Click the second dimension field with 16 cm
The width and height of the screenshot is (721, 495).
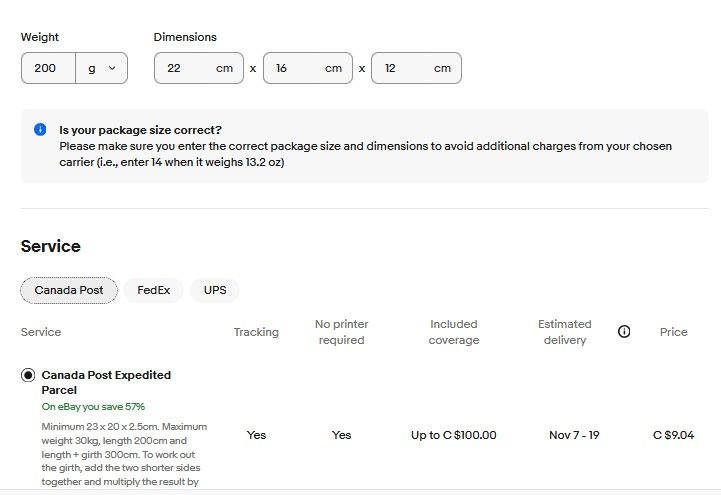(307, 68)
